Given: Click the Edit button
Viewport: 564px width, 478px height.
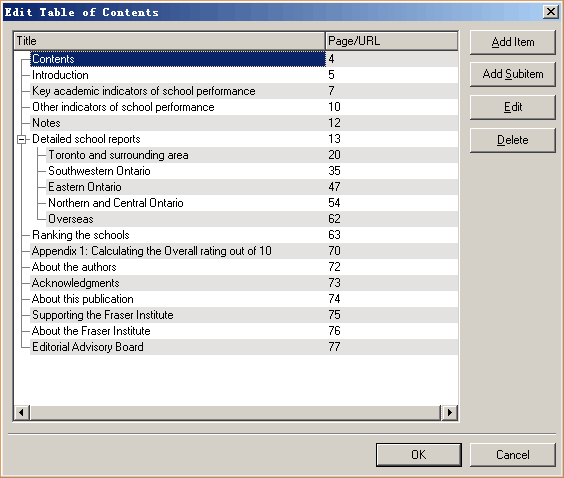Looking at the screenshot, I should [513, 107].
